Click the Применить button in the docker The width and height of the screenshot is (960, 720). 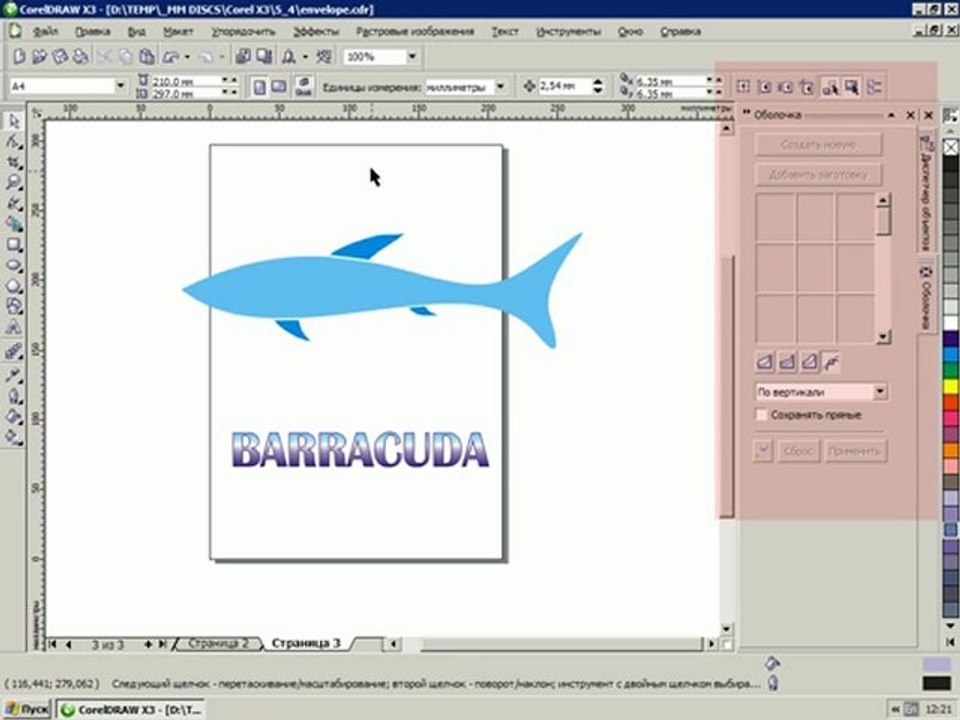[855, 451]
